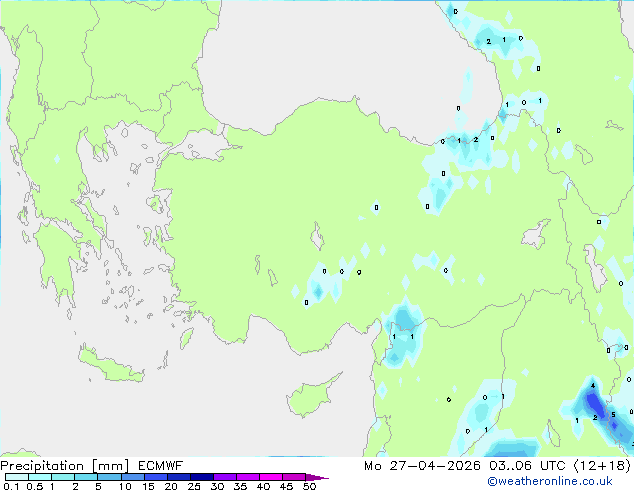Click the map value '4' over dark blue rain cell

(x=593, y=386)
